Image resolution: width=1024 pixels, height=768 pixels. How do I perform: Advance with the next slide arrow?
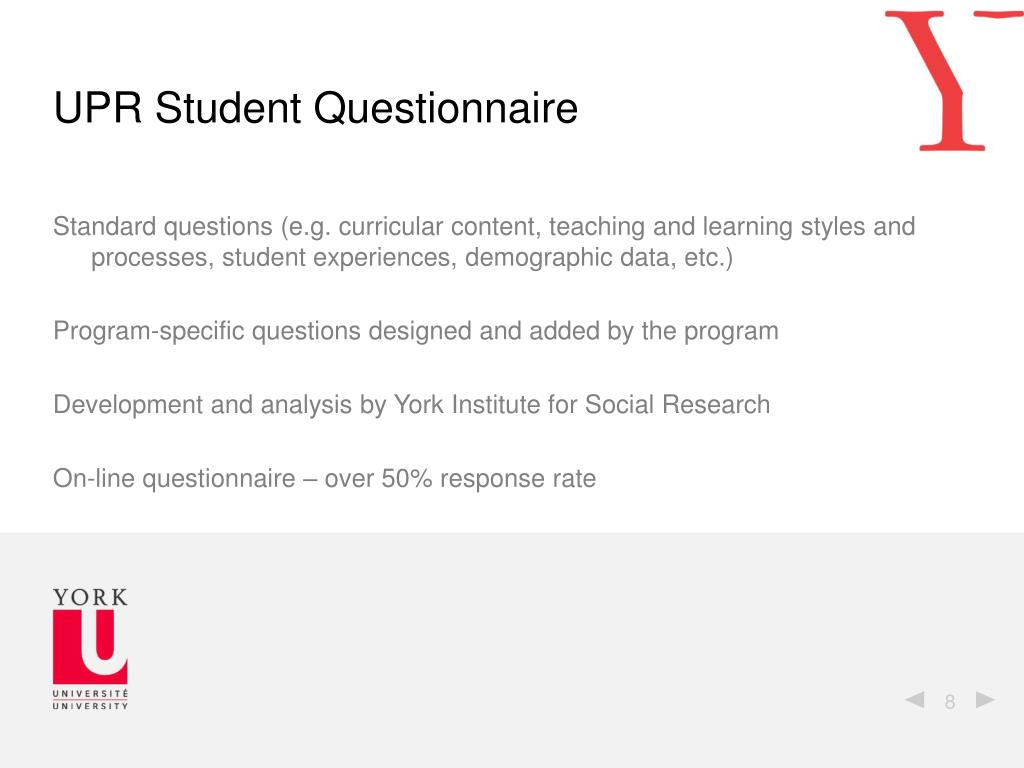[x=985, y=699]
